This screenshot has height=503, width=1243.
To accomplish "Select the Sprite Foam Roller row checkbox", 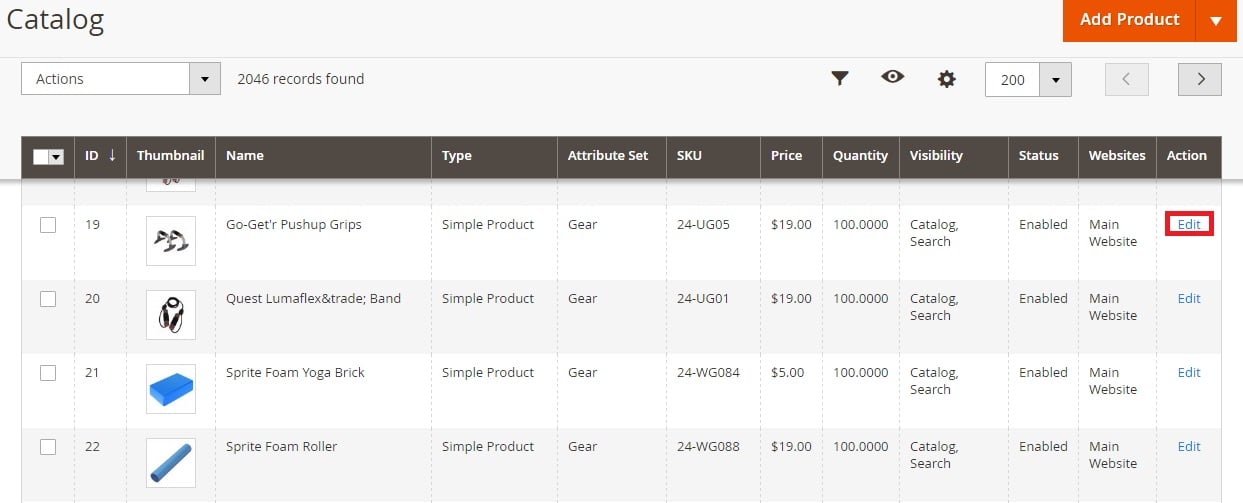I will click(x=48, y=447).
